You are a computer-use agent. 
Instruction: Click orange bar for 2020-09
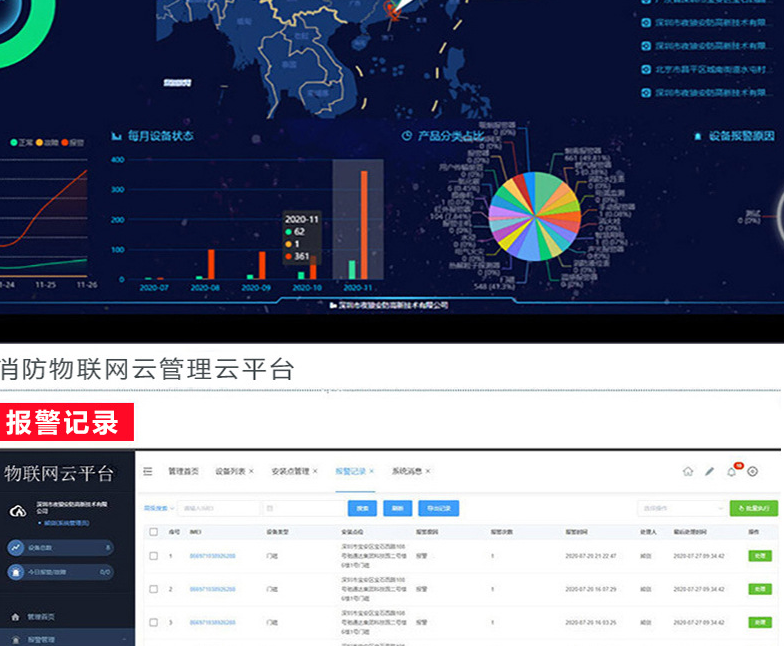tap(262, 265)
